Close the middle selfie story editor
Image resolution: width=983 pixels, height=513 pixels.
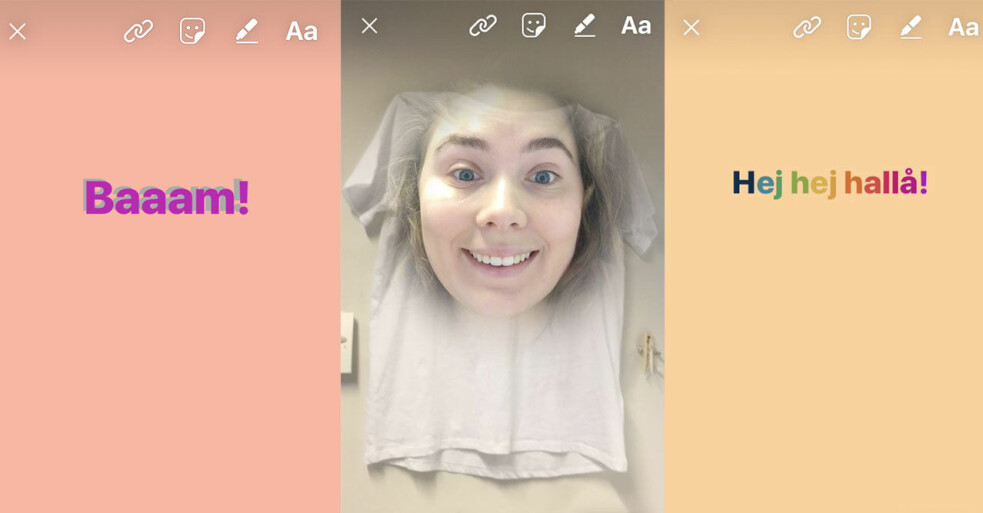point(369,26)
